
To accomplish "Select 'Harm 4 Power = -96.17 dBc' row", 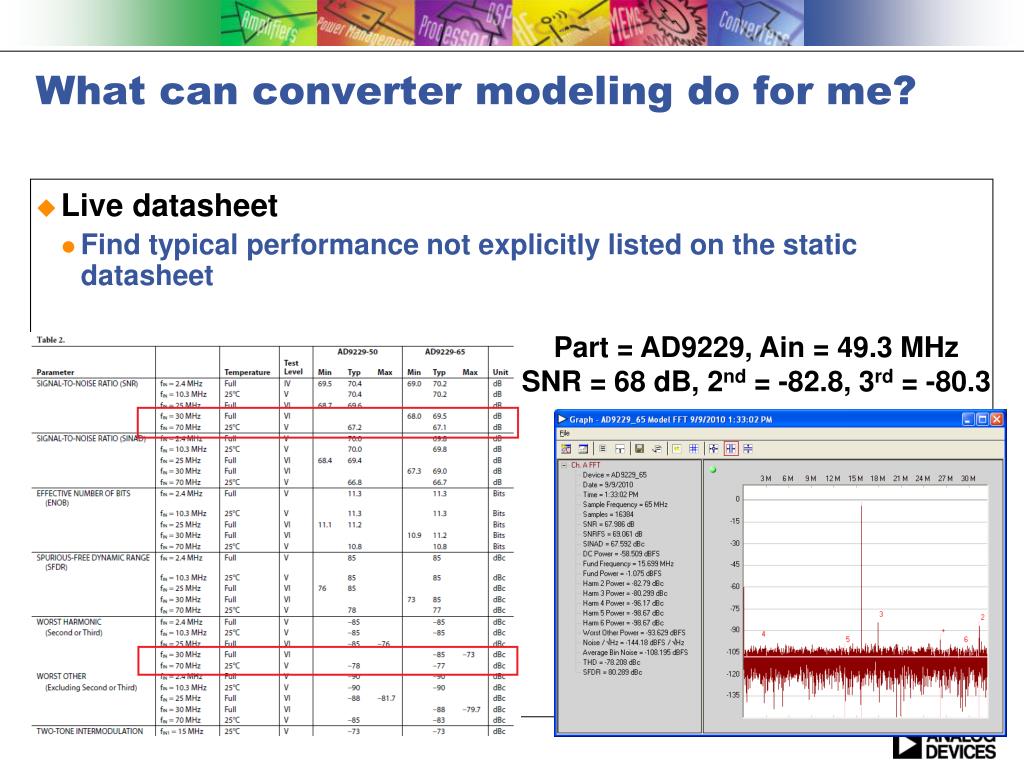I will click(623, 603).
